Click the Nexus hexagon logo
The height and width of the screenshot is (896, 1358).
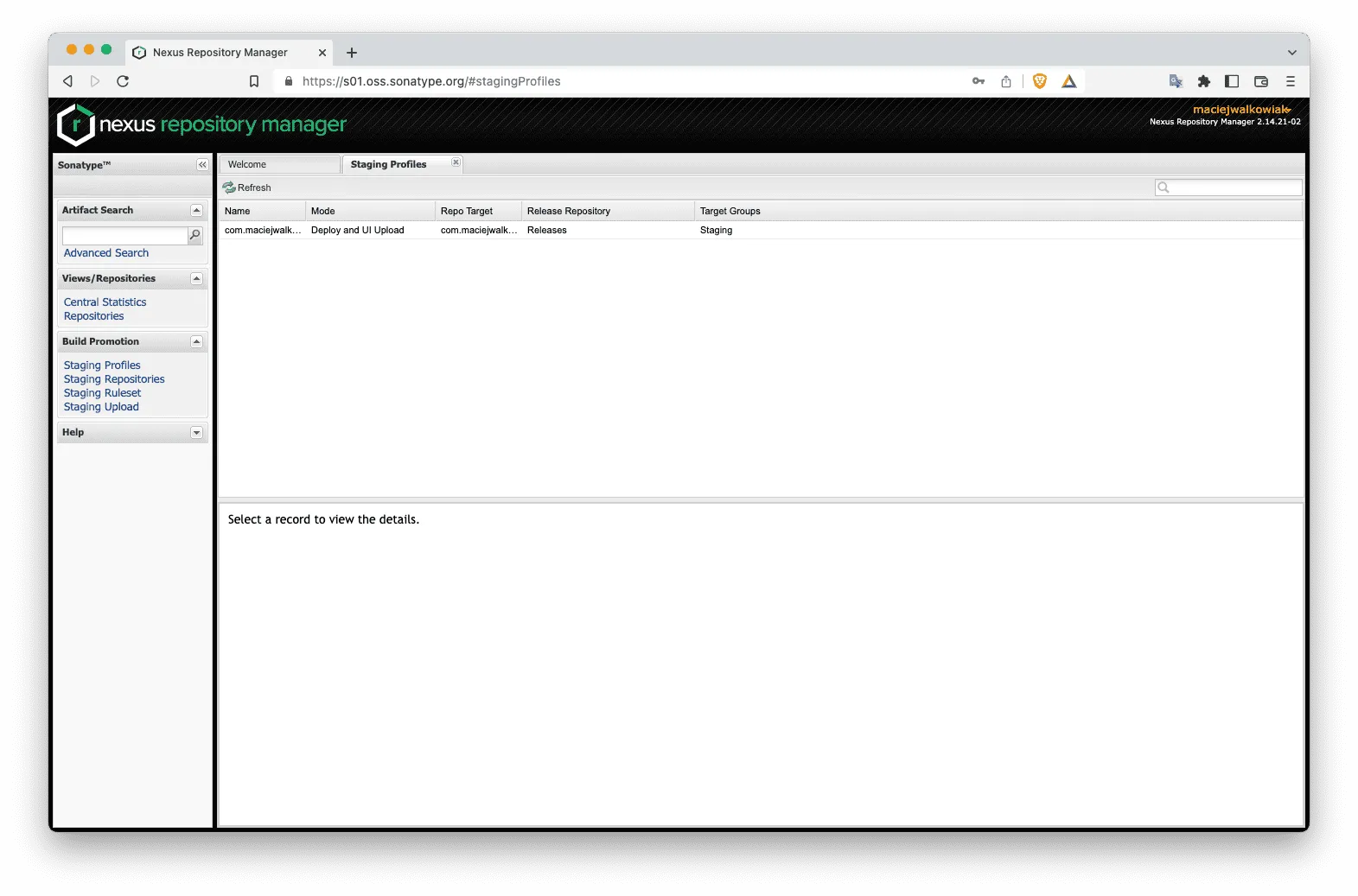(76, 124)
